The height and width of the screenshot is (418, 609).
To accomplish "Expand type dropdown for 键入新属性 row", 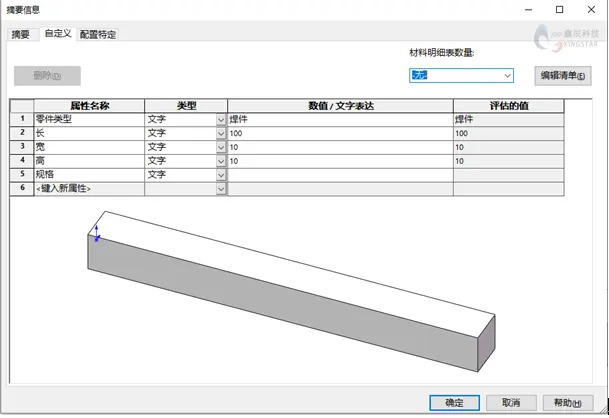I will pyautogui.click(x=221, y=189).
